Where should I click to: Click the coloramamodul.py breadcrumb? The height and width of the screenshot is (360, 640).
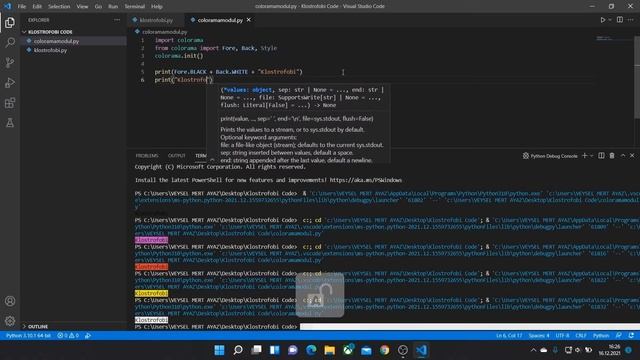165,31
